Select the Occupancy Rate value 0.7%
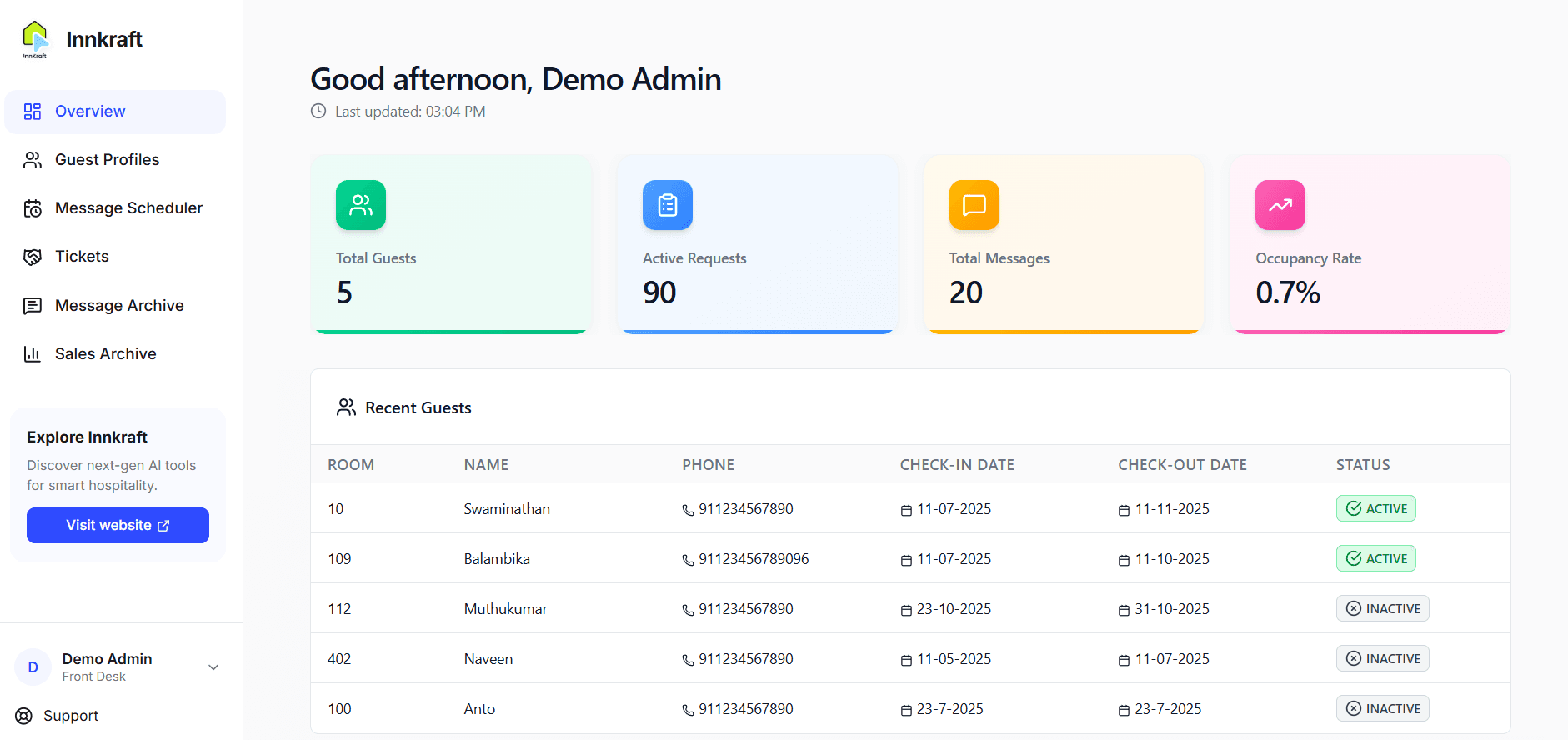 1288,292
